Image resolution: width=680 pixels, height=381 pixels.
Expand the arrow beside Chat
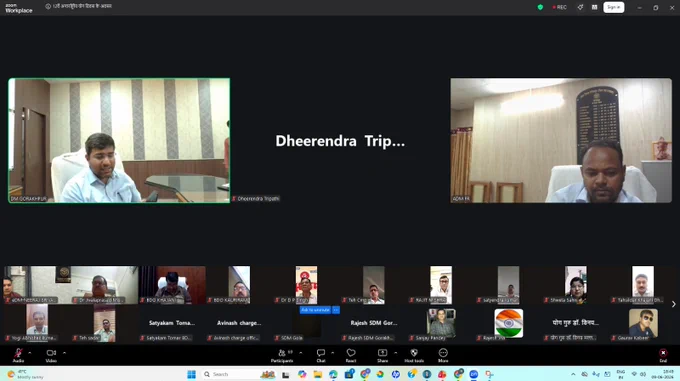pos(333,353)
